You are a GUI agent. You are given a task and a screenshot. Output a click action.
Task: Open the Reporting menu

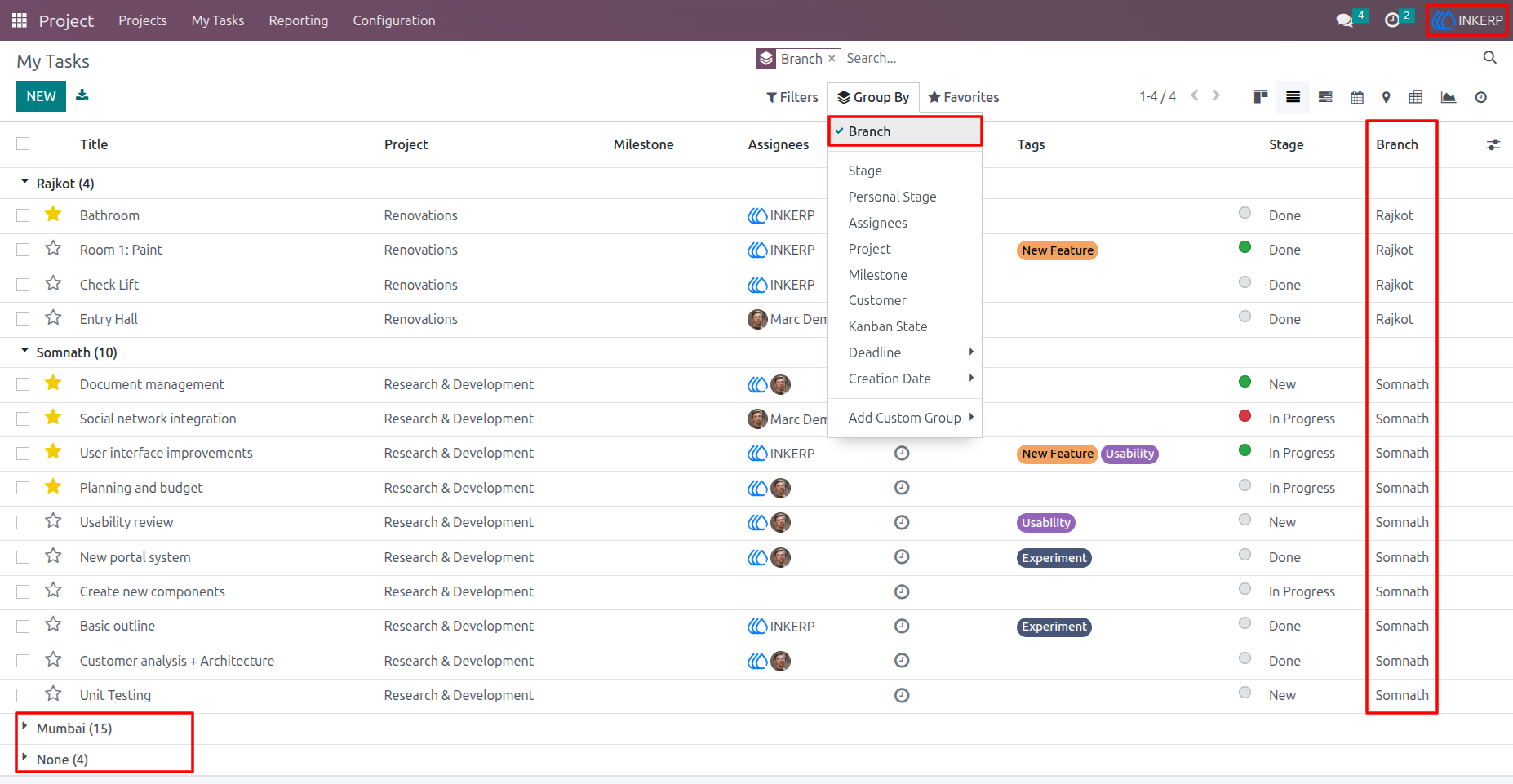click(299, 20)
